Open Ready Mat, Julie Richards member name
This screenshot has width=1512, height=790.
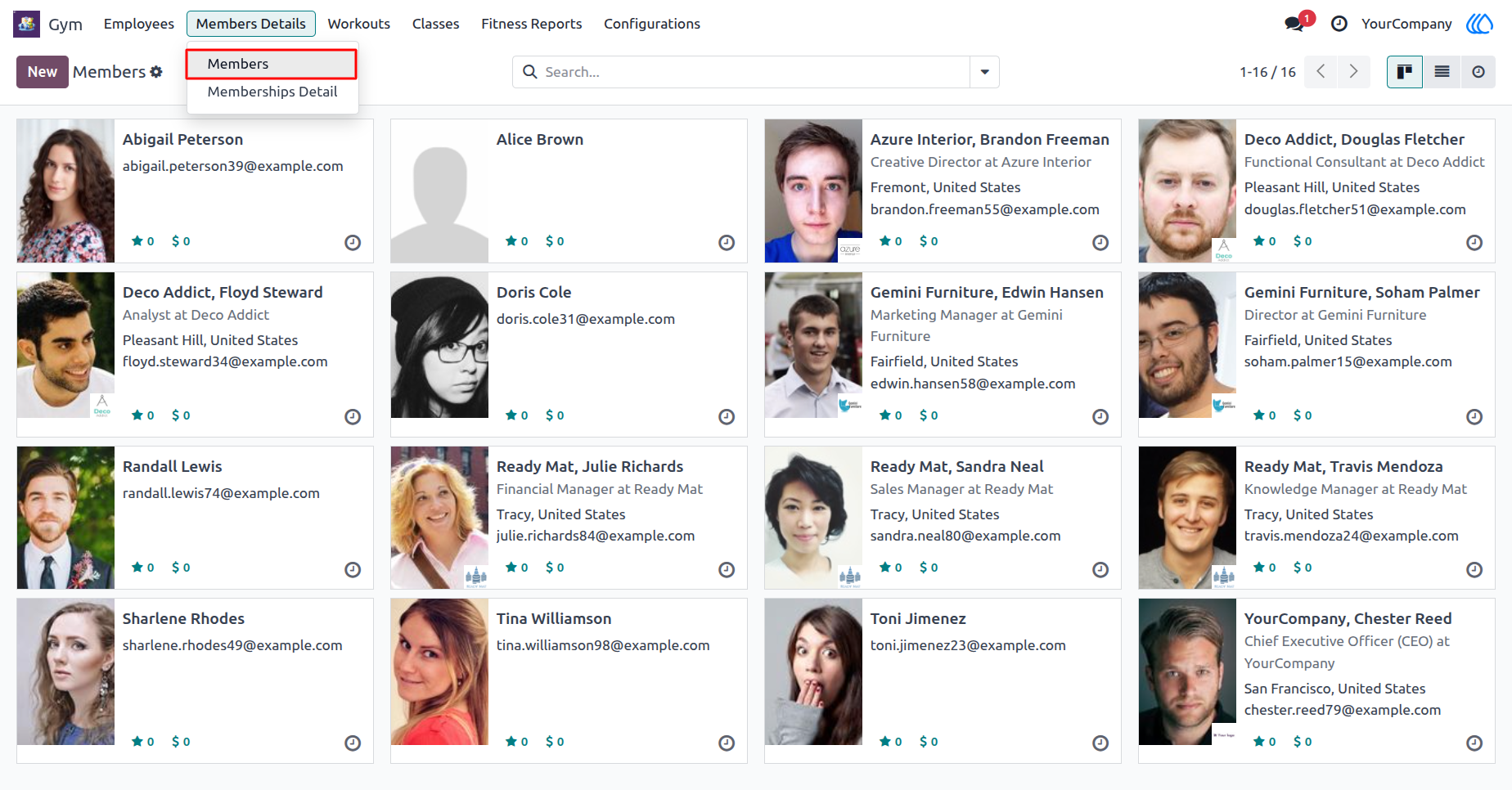tap(590, 466)
